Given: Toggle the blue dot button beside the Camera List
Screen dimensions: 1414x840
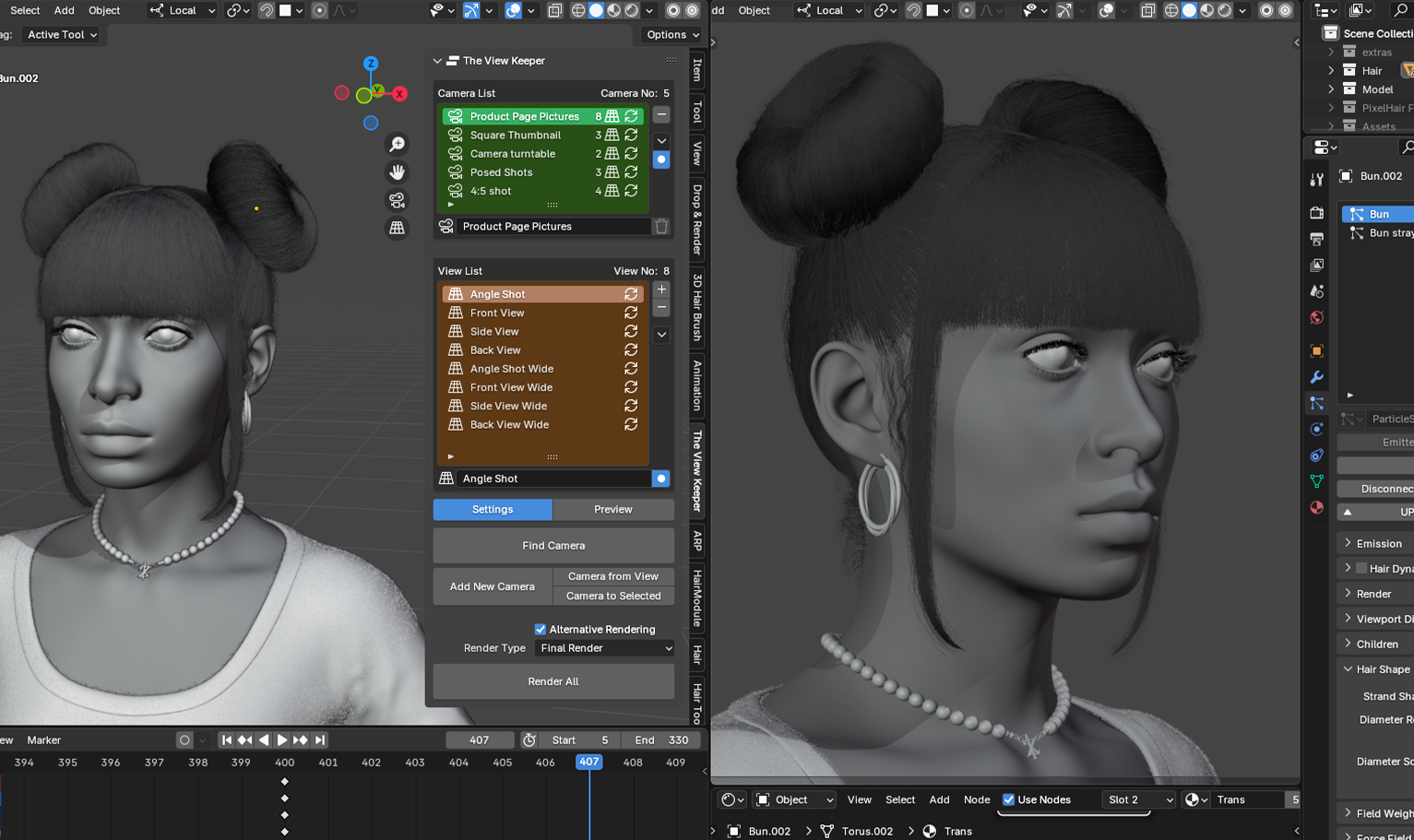Looking at the screenshot, I should click(661, 160).
